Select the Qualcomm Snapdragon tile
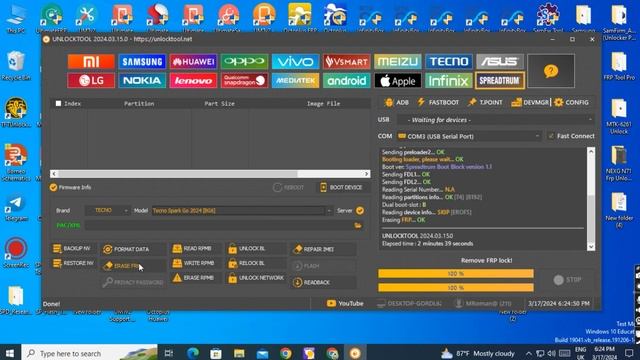Image resolution: width=640 pixels, height=360 pixels. point(244,80)
